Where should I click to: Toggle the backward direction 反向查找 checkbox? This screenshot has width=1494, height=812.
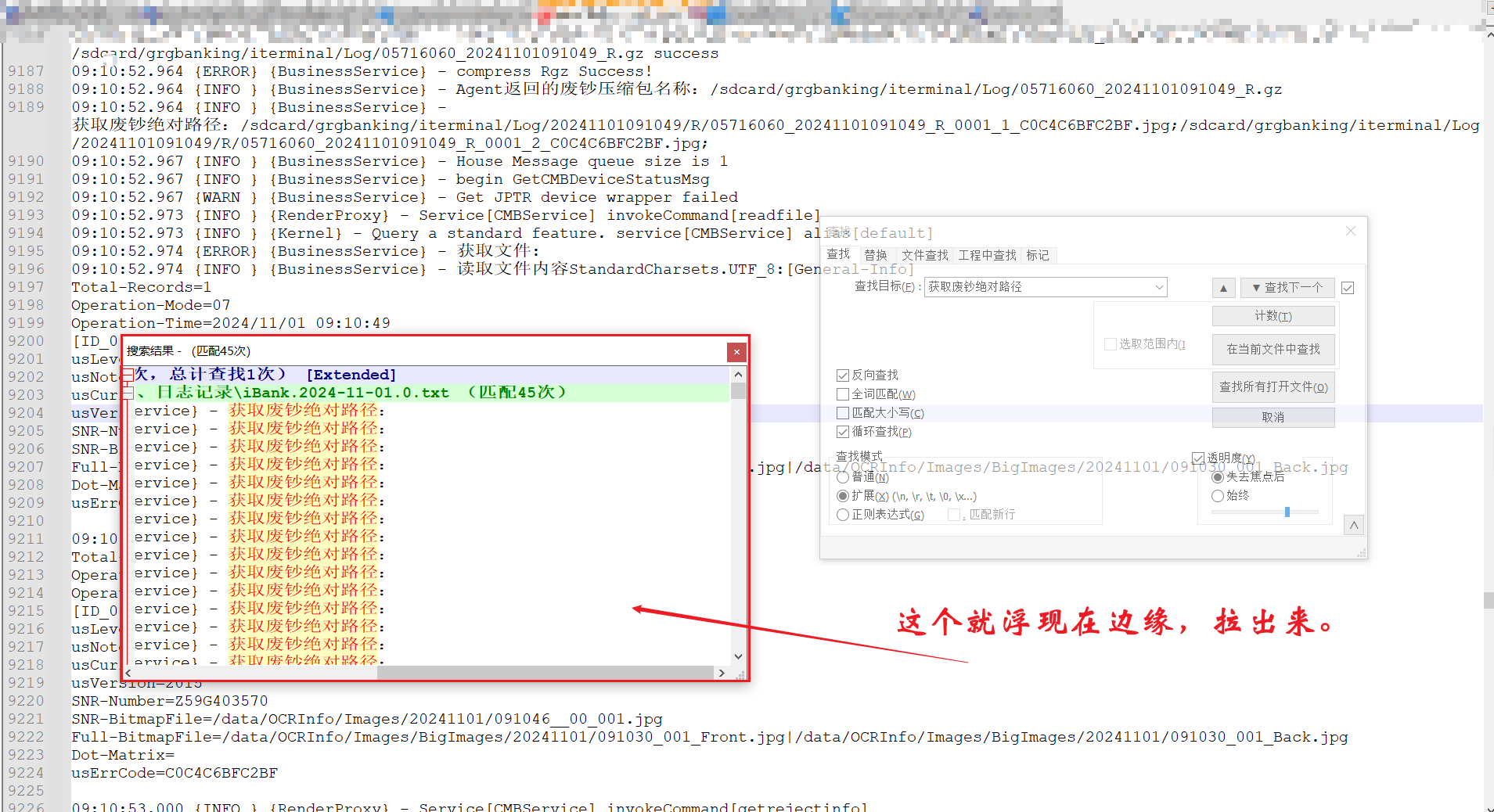coord(843,375)
